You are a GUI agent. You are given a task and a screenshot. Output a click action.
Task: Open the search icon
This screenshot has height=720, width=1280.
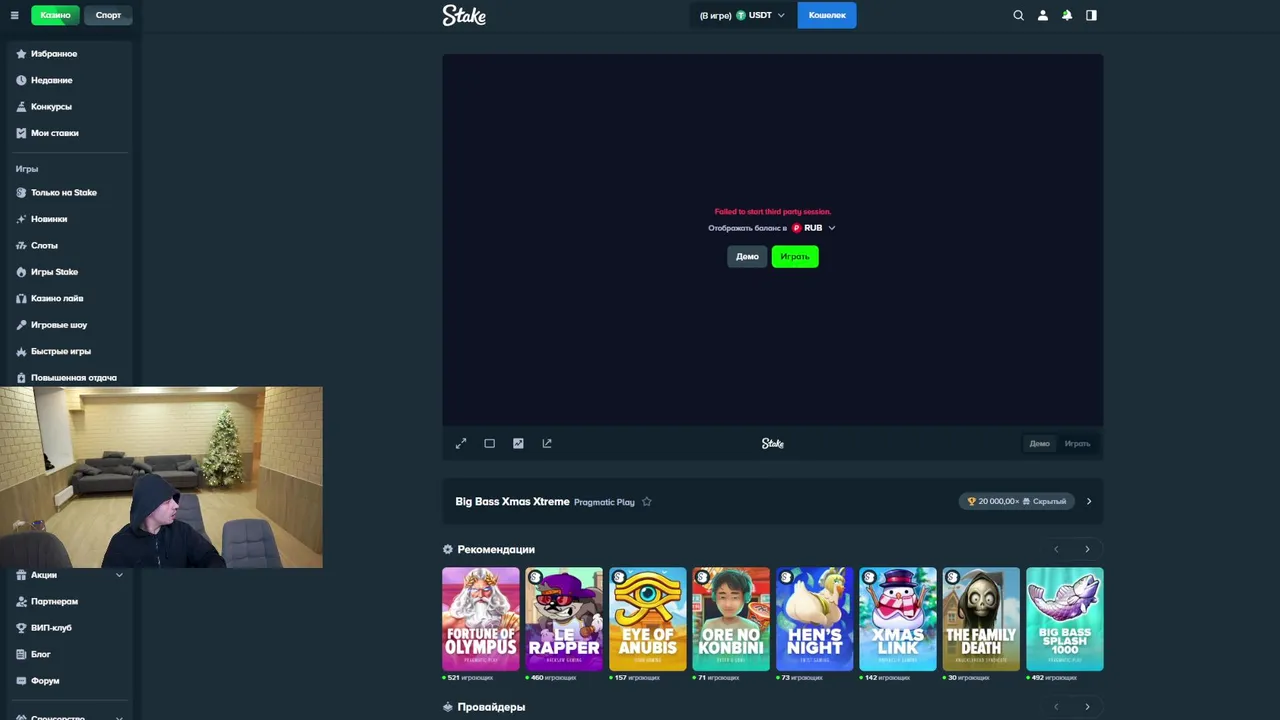[1018, 15]
